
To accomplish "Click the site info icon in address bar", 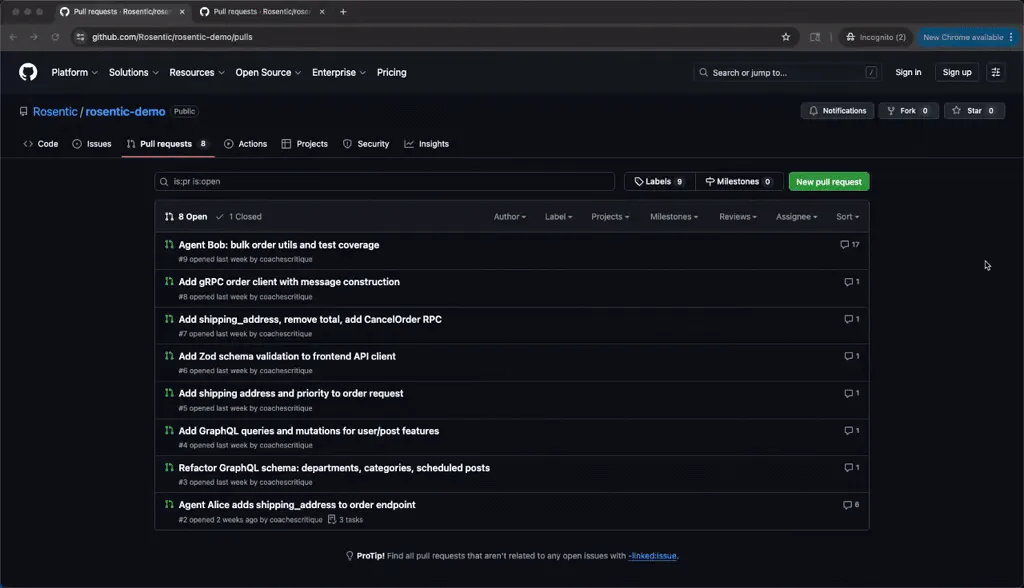I will tap(80, 37).
